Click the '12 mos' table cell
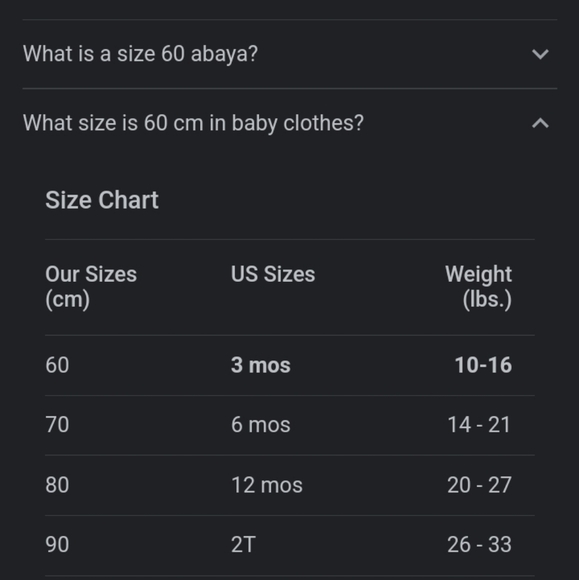This screenshot has width=579, height=580. (267, 485)
